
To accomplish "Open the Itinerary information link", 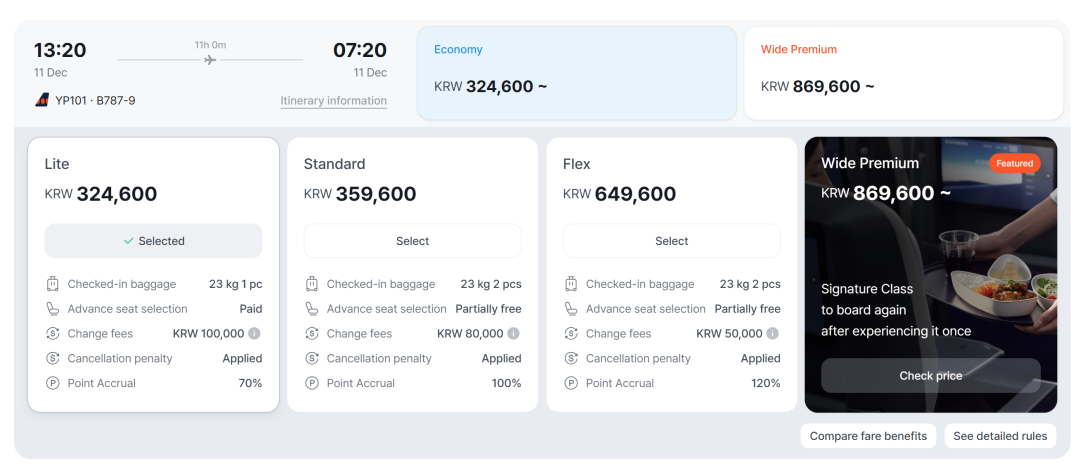I will point(333,101).
